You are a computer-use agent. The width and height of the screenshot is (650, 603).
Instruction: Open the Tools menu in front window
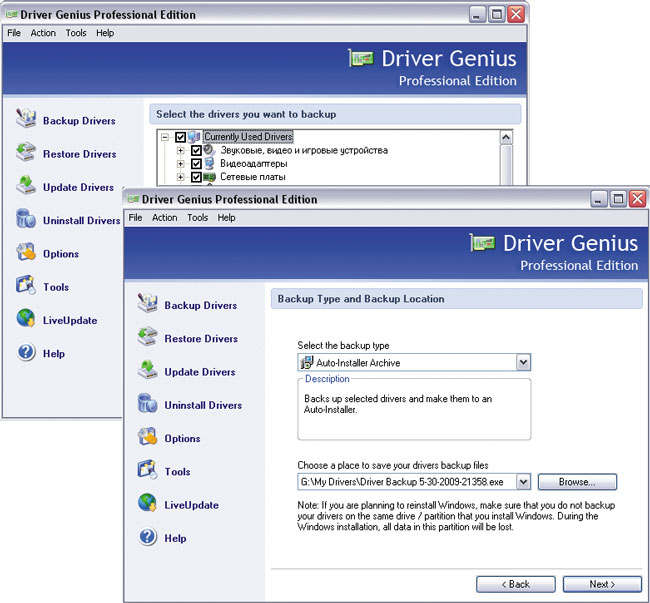tap(197, 218)
